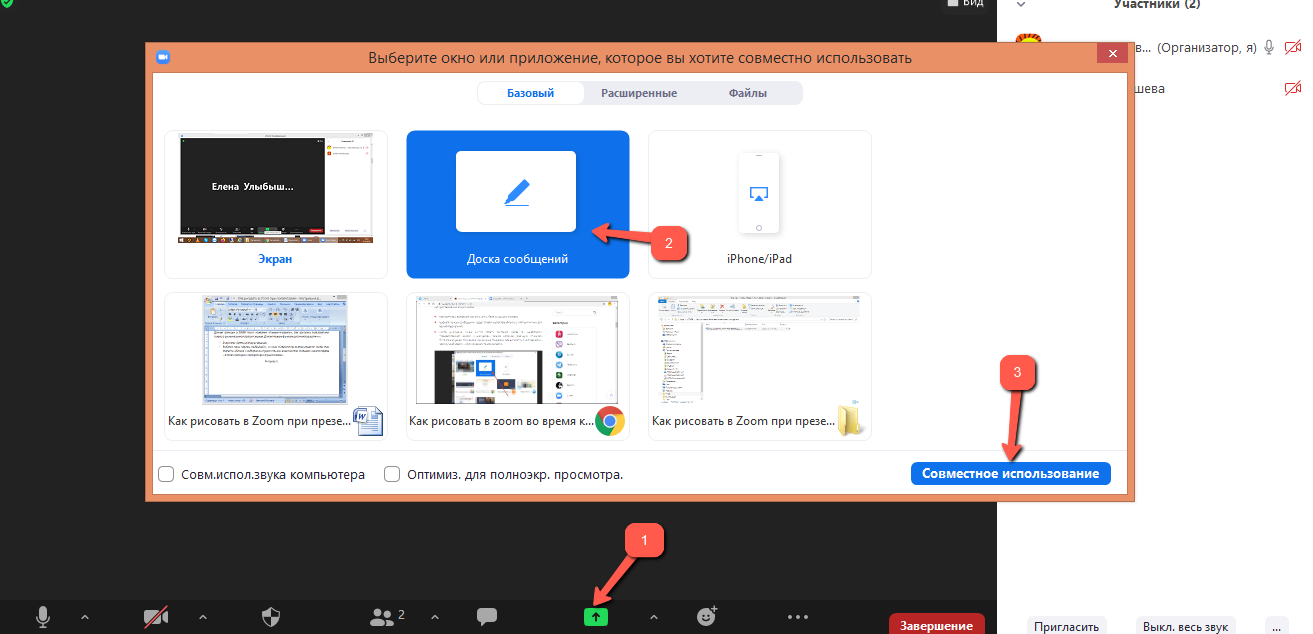Click the 'Экран' label
Image resolution: width=1313 pixels, height=634 pixels.
[275, 259]
